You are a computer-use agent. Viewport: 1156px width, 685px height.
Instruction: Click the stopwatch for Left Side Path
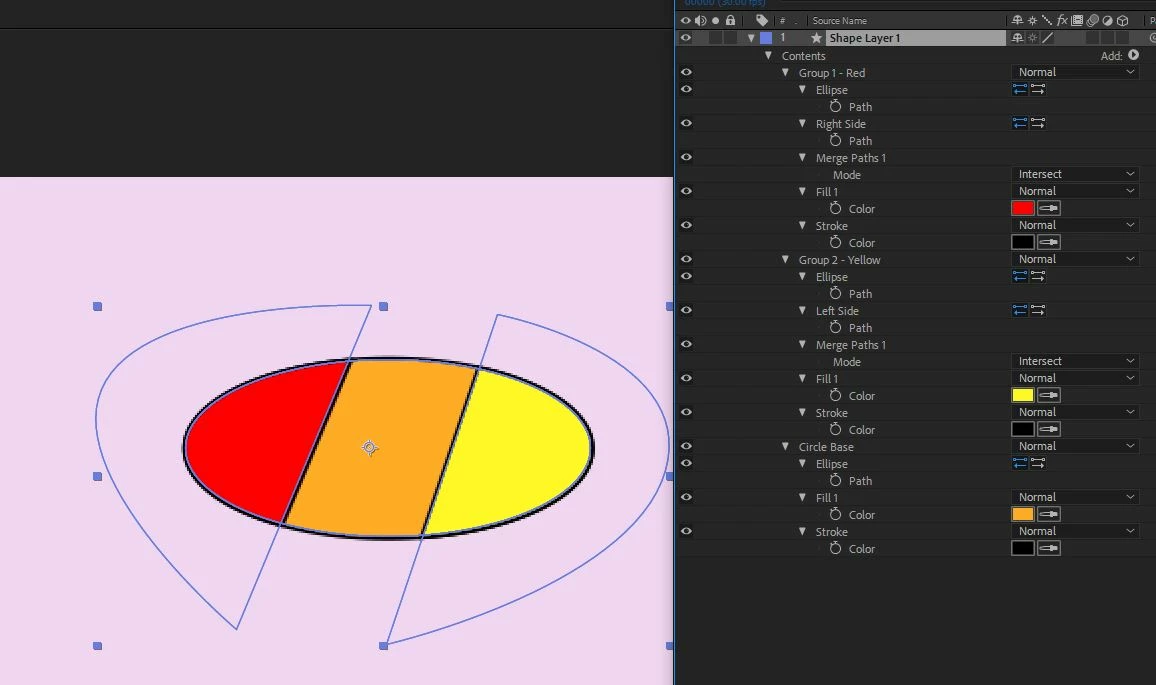(835, 327)
